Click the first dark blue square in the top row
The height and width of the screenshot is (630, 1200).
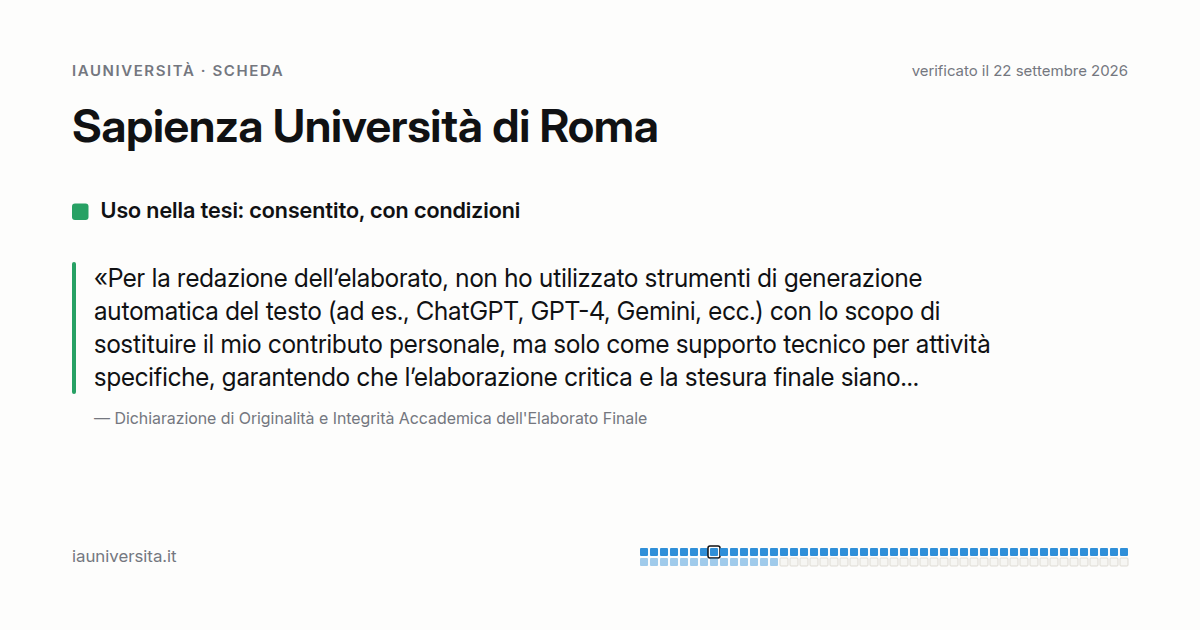click(x=644, y=552)
